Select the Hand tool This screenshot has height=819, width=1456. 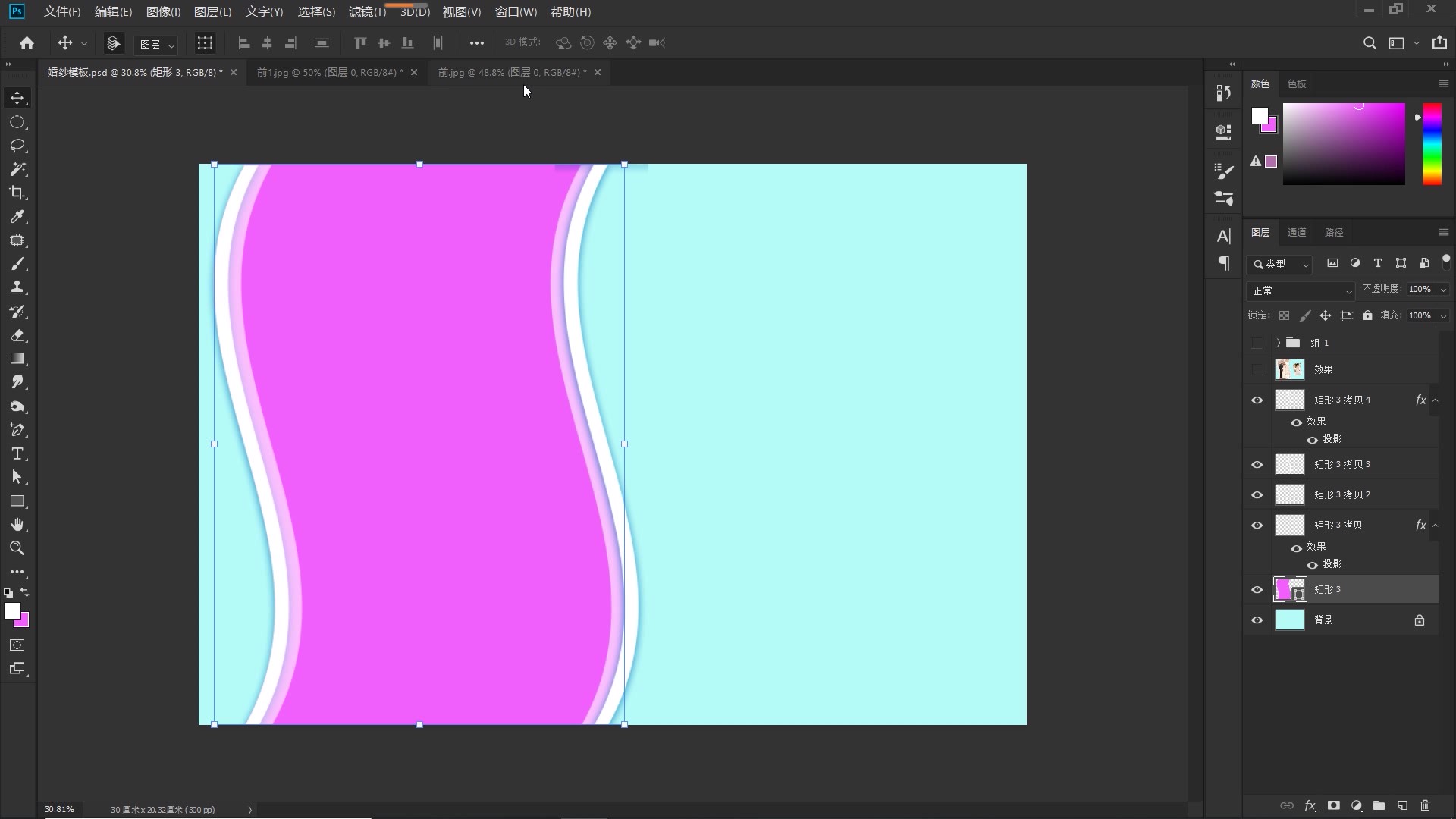(x=17, y=525)
